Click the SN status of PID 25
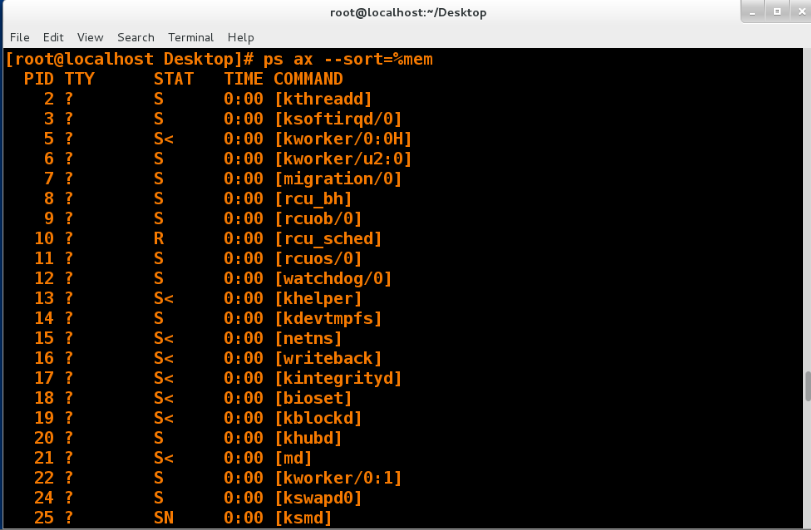811x530 pixels. [163, 518]
